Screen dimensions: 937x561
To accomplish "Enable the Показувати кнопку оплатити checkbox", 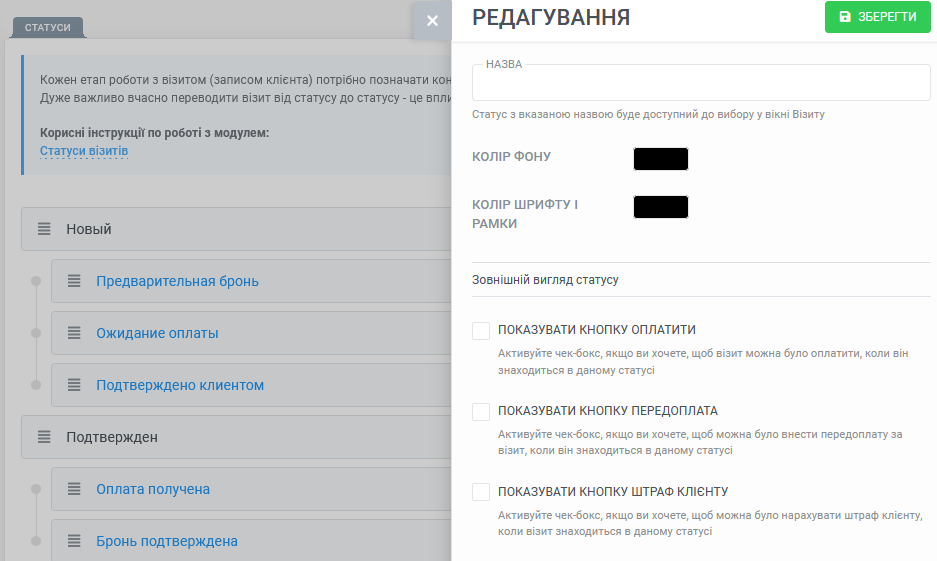I will tap(481, 330).
